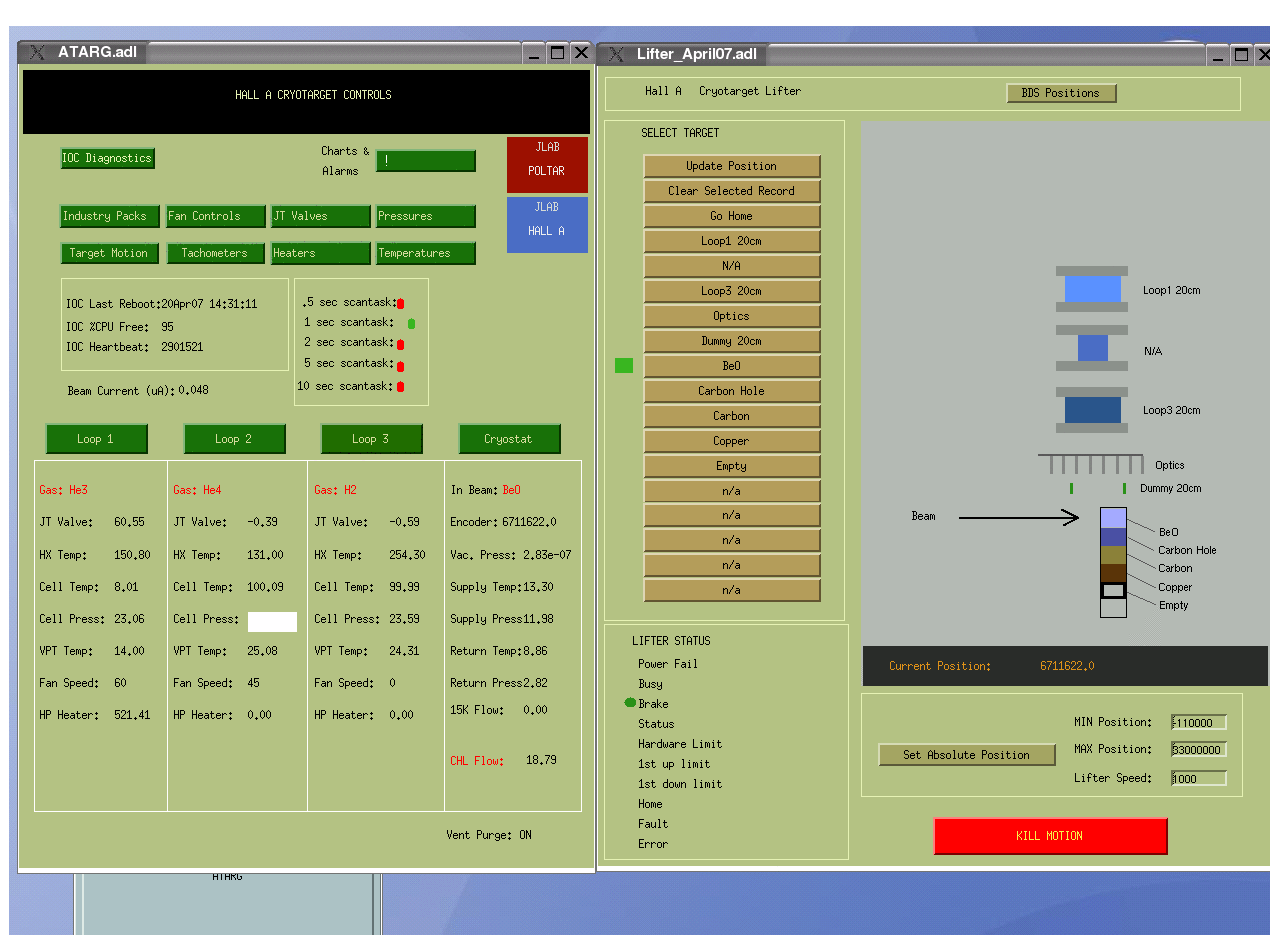
Task: Click the 5 sec scantask red indicator
Action: coord(401,365)
